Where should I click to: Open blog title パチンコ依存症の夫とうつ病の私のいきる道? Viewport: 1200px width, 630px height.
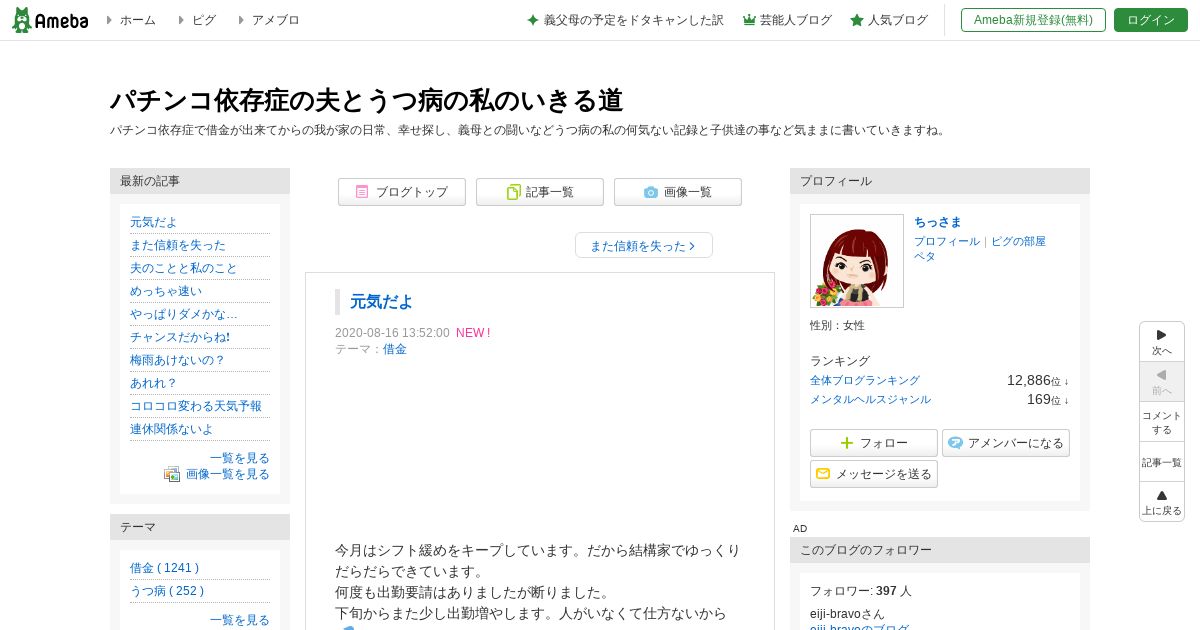(366, 100)
